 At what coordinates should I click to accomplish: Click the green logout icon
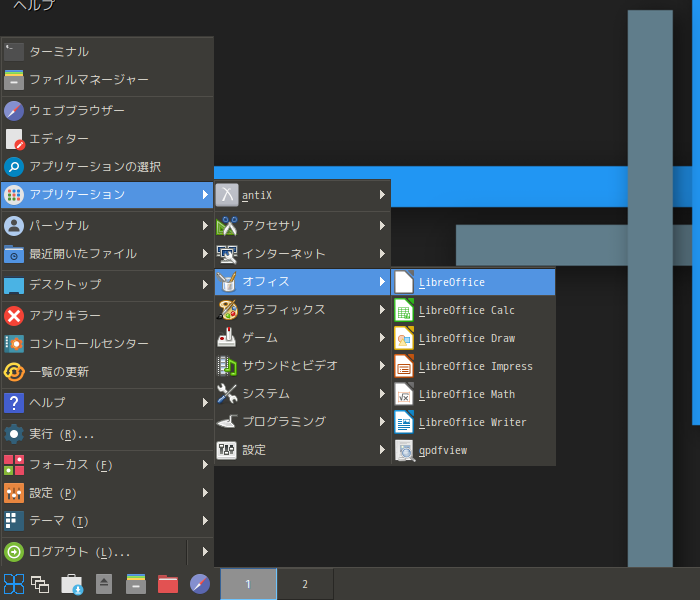(x=14, y=552)
